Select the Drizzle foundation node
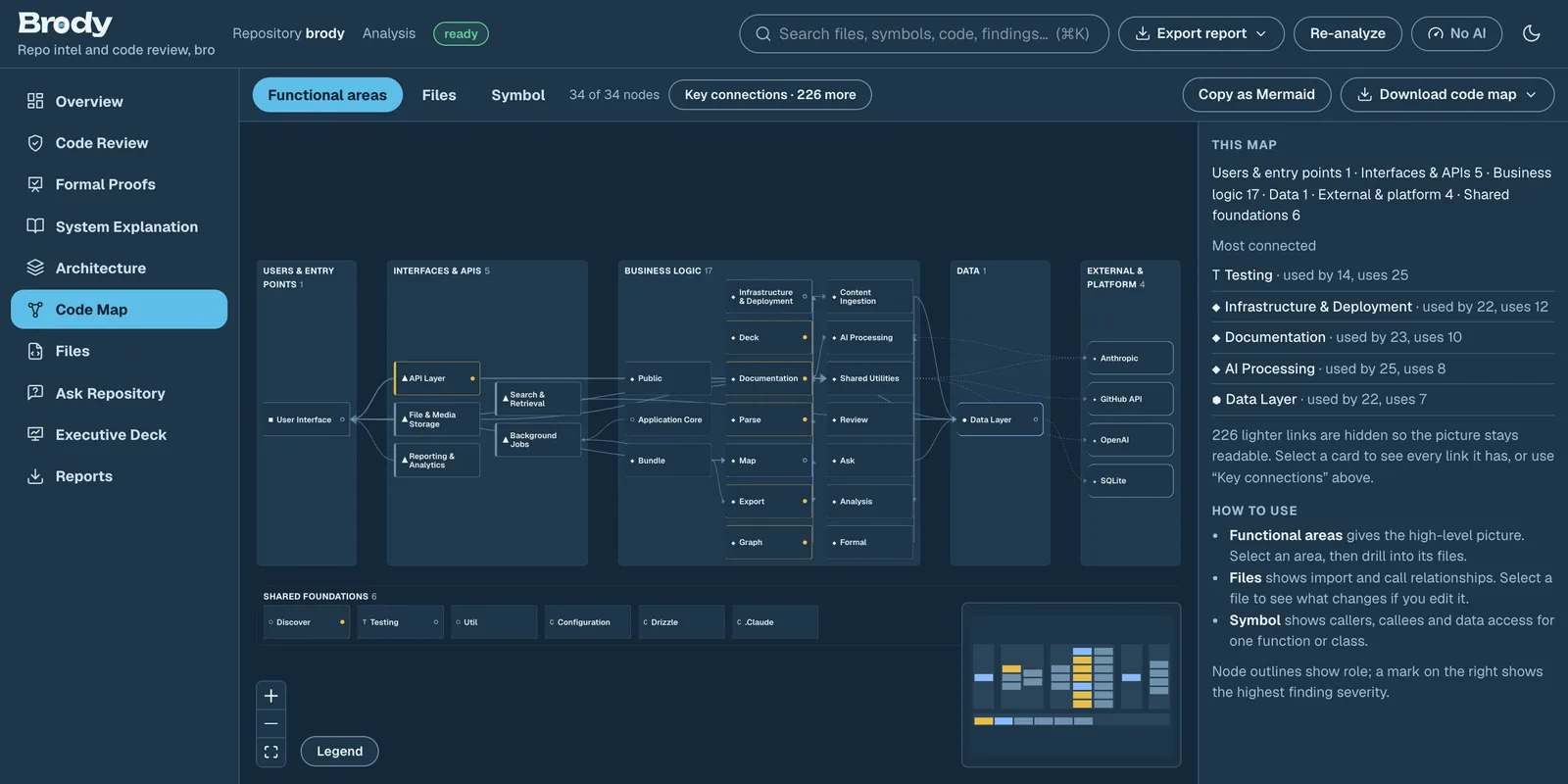 point(681,622)
